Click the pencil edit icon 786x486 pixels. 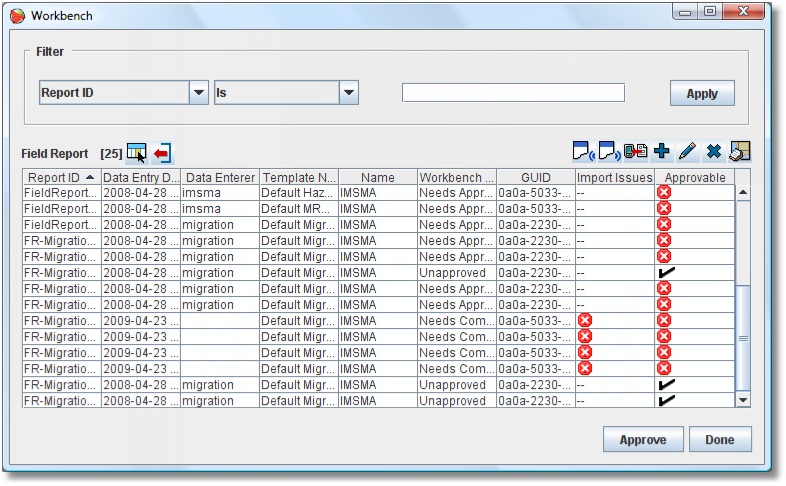687,151
